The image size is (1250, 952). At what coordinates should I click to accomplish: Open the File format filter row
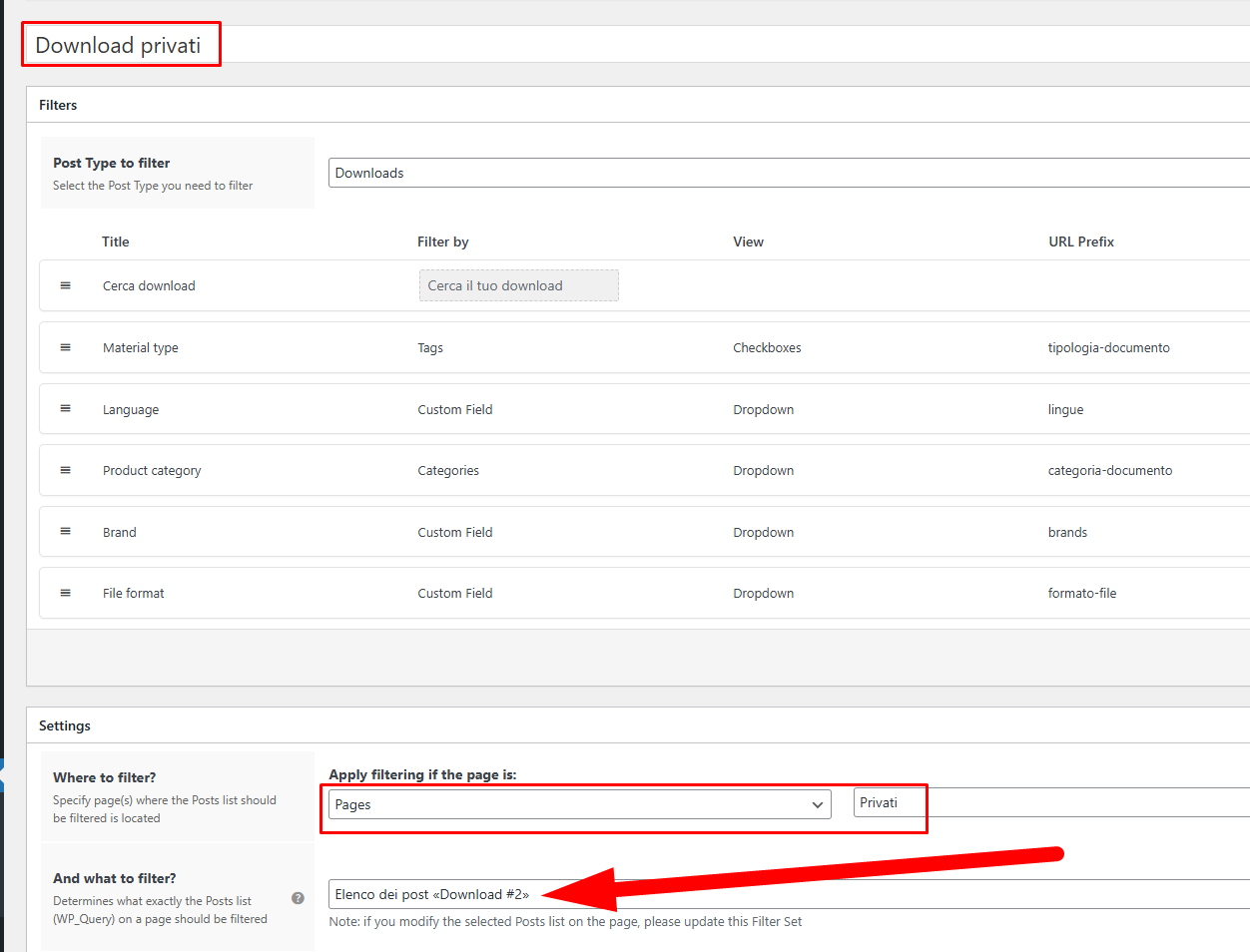coord(645,593)
